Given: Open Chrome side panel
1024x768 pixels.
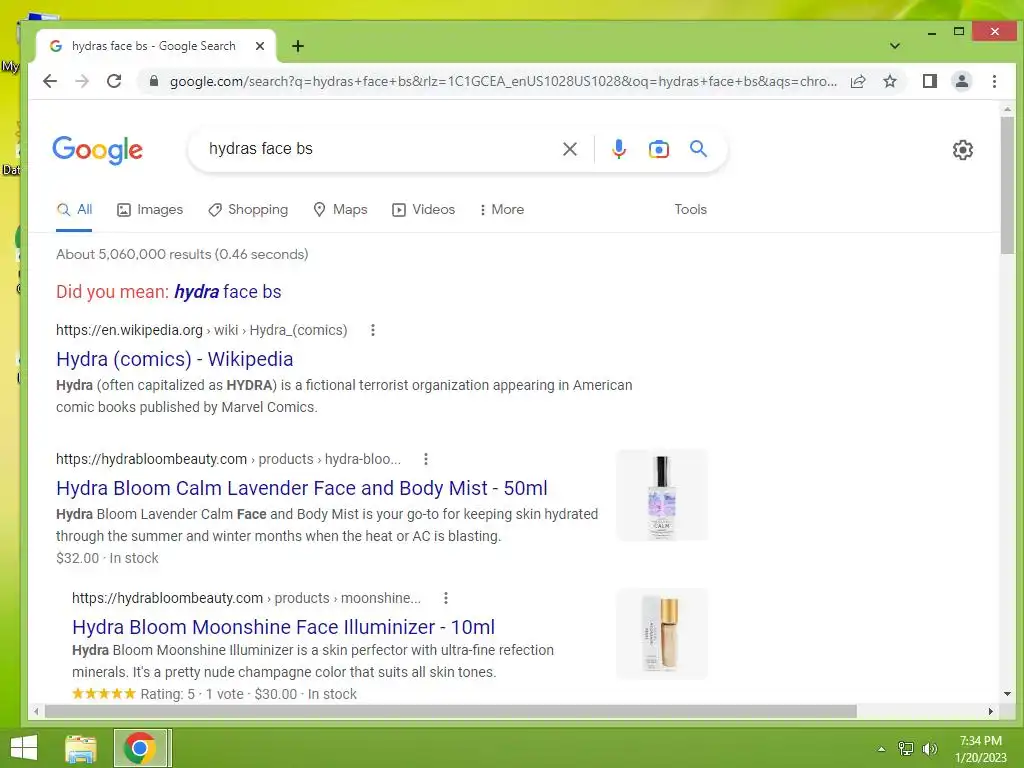Looking at the screenshot, I should pyautogui.click(x=929, y=81).
